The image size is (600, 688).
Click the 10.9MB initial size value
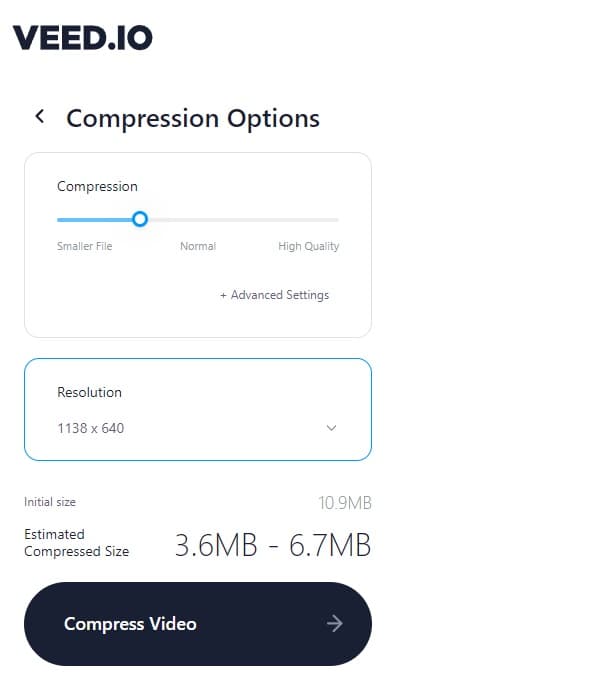tap(345, 502)
